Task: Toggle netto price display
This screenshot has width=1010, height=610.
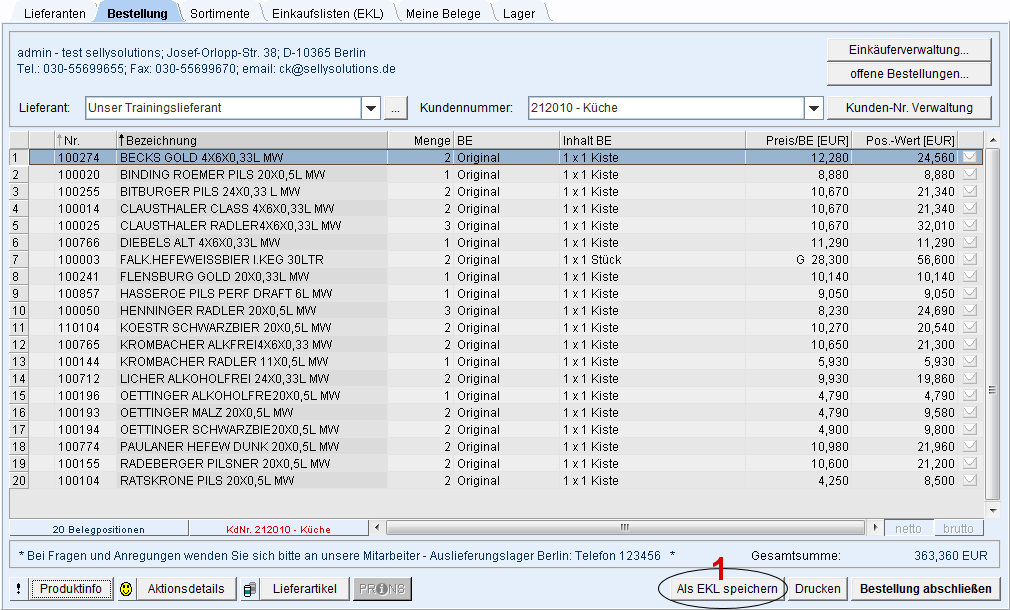Action: [x=908, y=528]
